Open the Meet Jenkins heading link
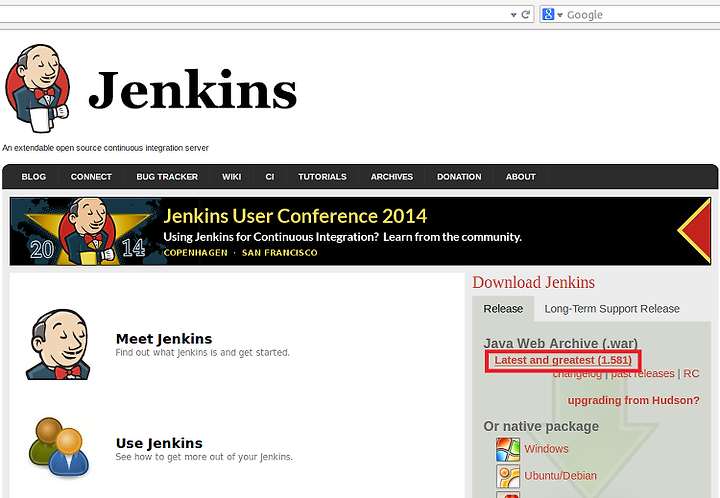The width and height of the screenshot is (720, 498). [164, 339]
